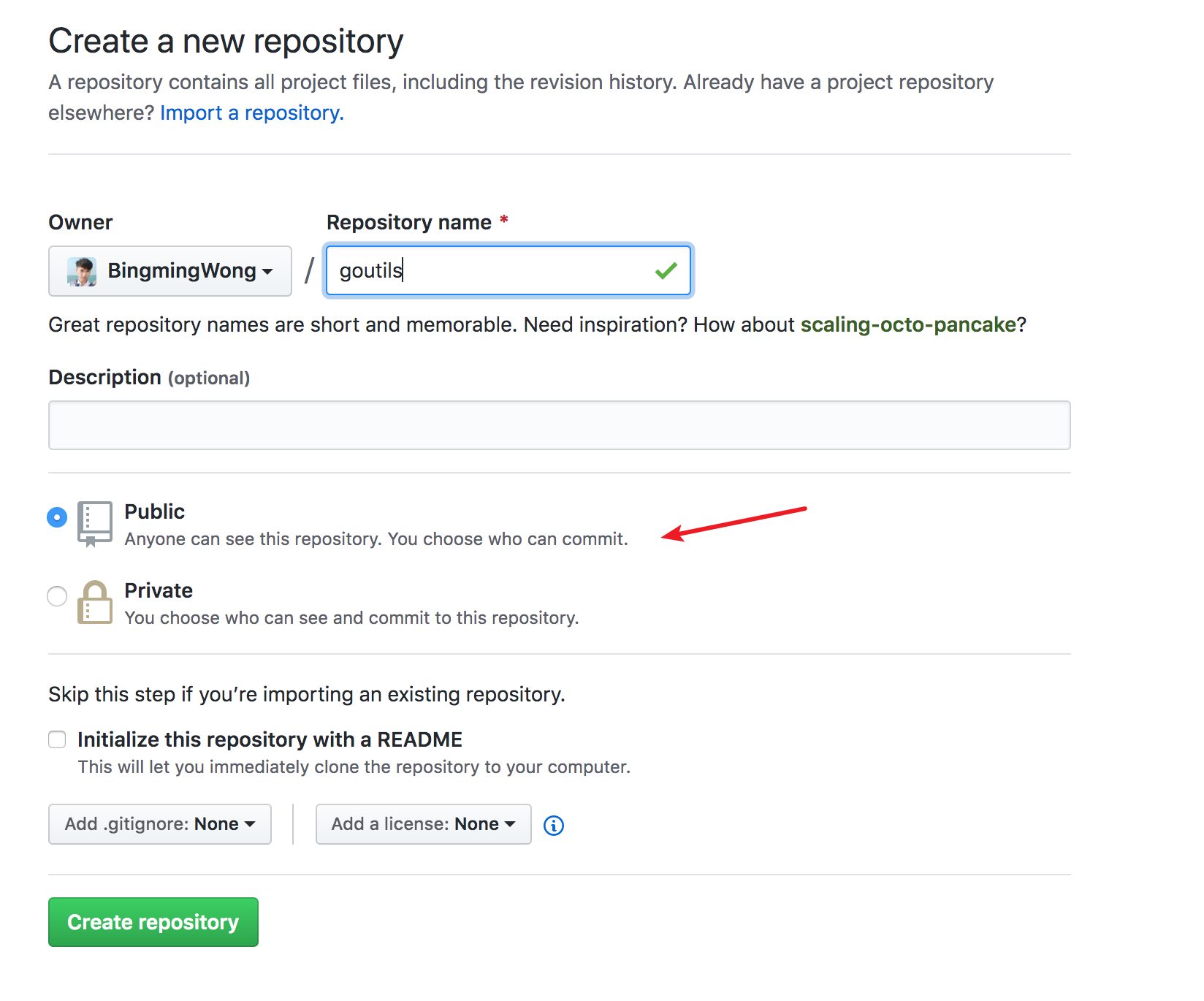Screen dimensions: 1204x1001
Task: Expand the Add a license dropdown
Action: coord(423,824)
